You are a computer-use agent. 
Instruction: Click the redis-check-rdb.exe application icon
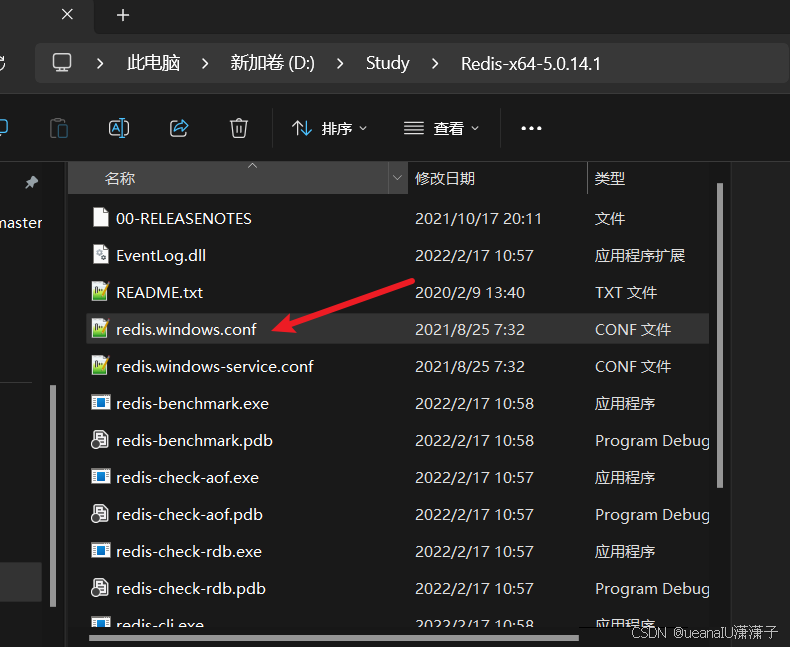pyautogui.click(x=101, y=551)
